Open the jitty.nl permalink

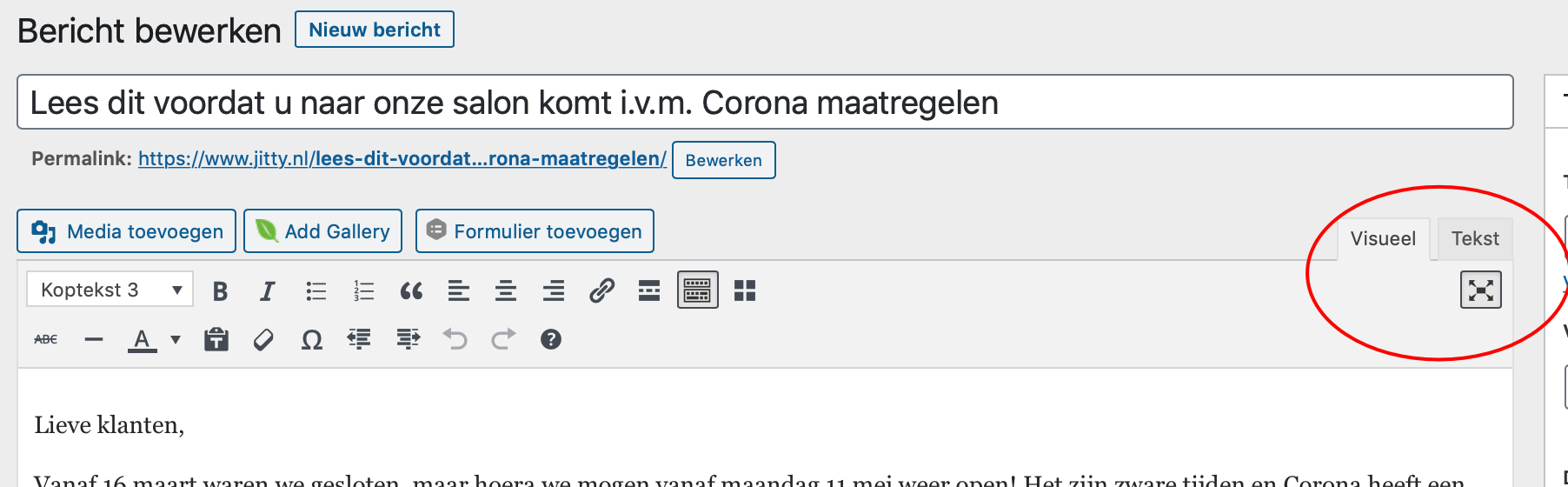402,159
